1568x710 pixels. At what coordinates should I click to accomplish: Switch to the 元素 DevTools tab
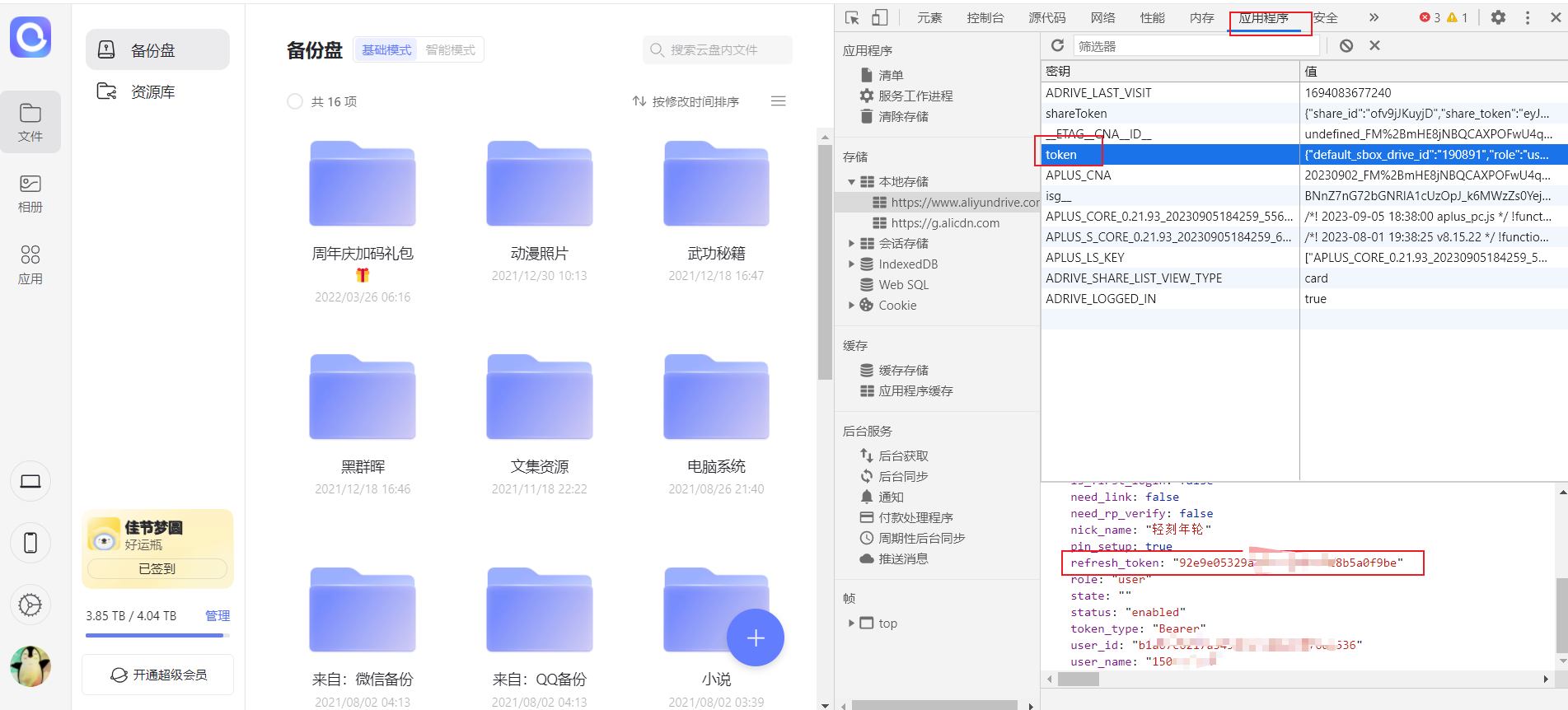[x=929, y=17]
